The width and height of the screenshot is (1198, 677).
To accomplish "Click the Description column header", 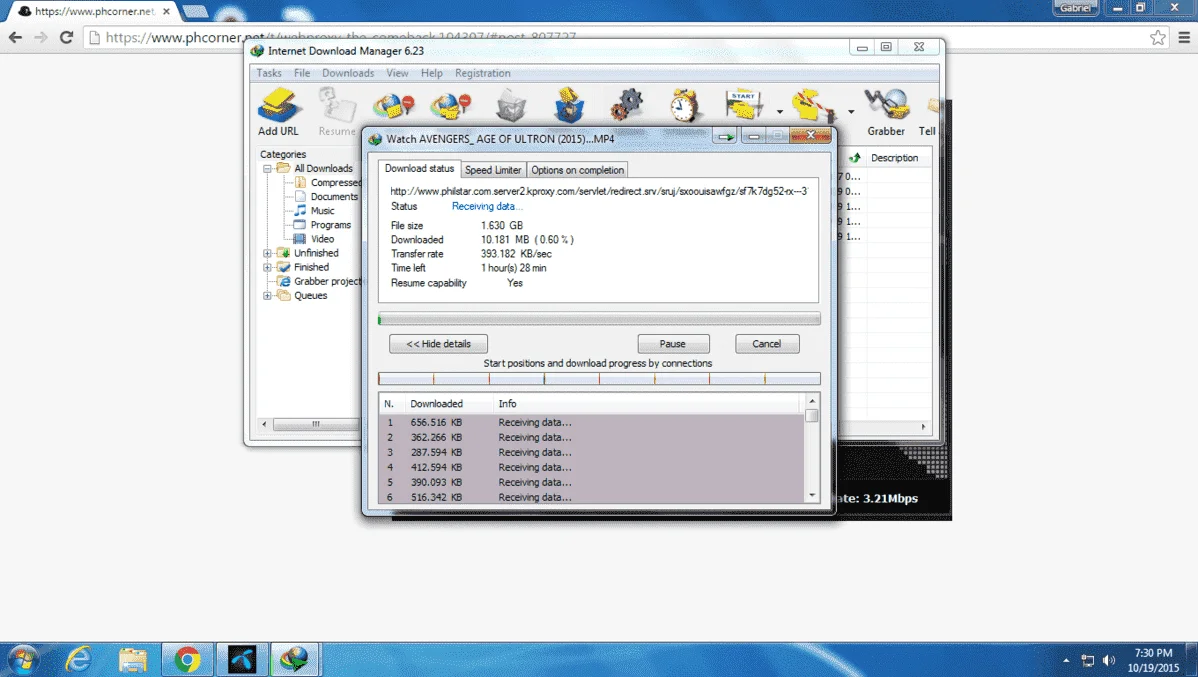I will point(895,157).
